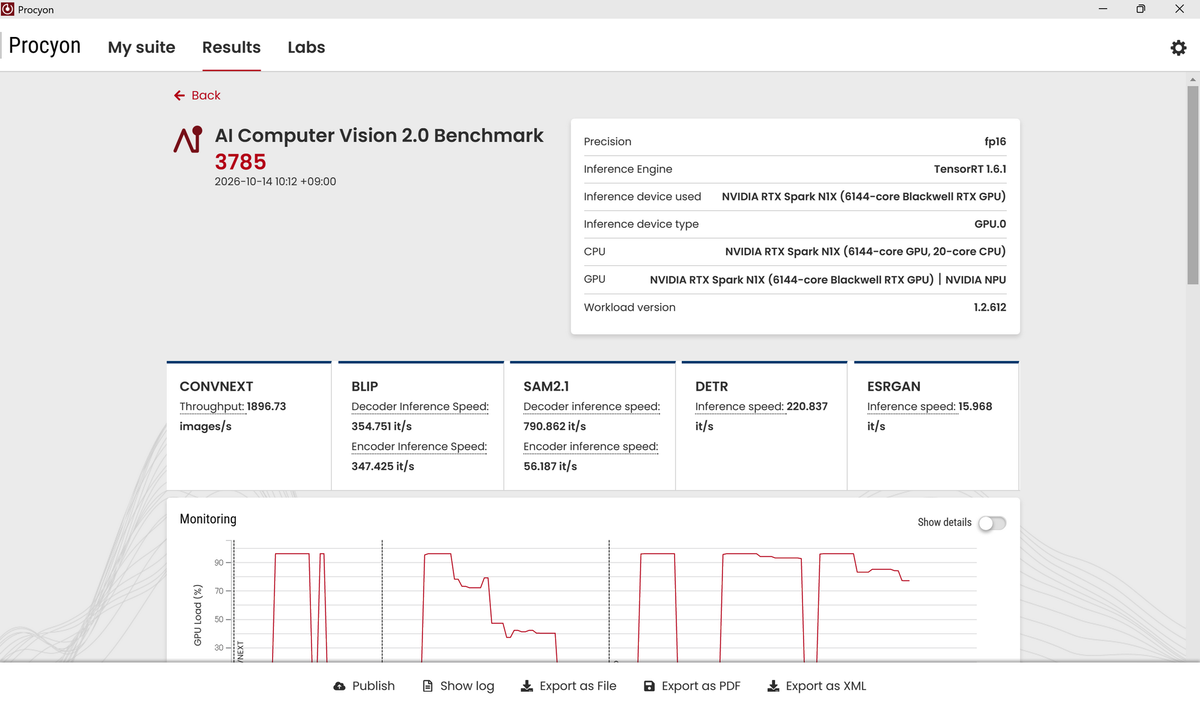Toggle the Show details switch

[992, 523]
